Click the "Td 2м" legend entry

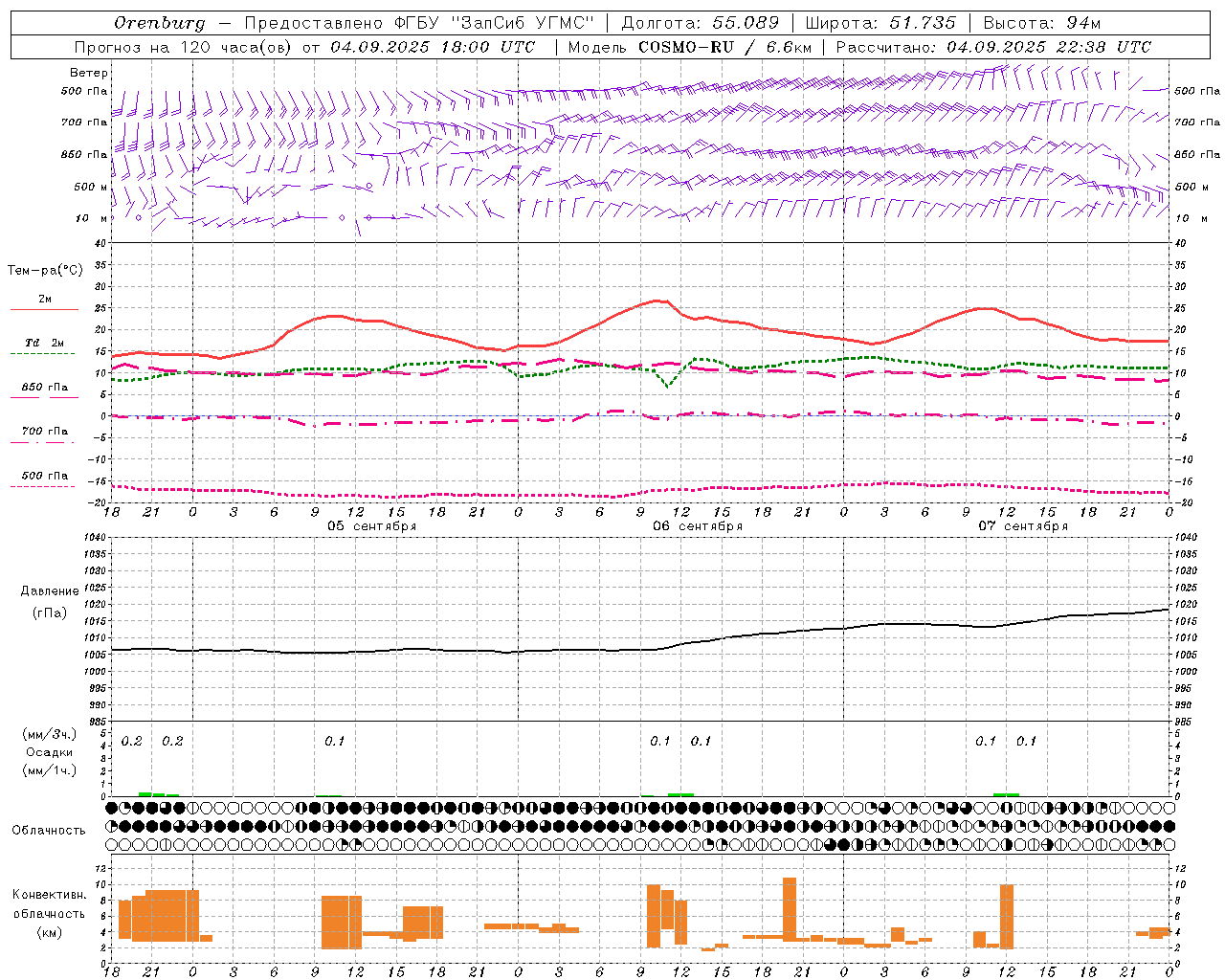[45, 343]
